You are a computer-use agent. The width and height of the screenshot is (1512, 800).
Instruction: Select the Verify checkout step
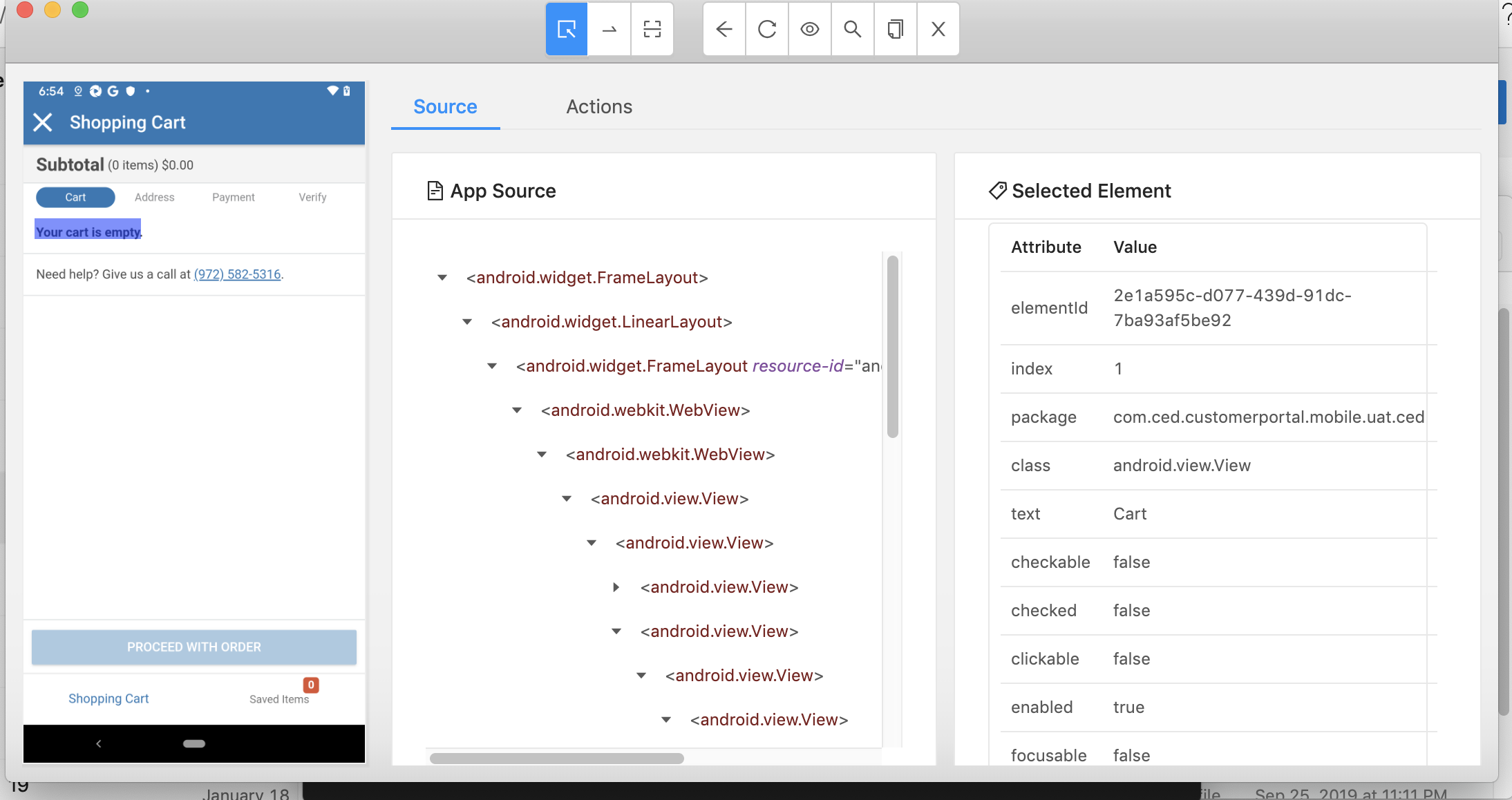pos(312,198)
